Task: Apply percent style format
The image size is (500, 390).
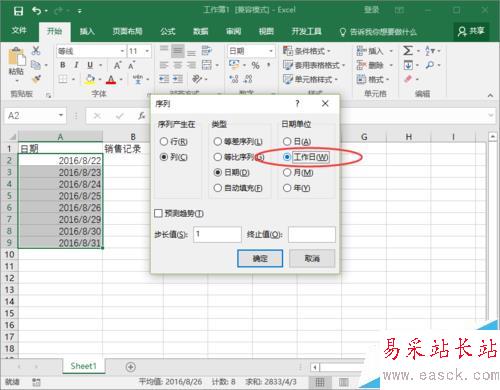Action: pyautogui.click(x=255, y=65)
